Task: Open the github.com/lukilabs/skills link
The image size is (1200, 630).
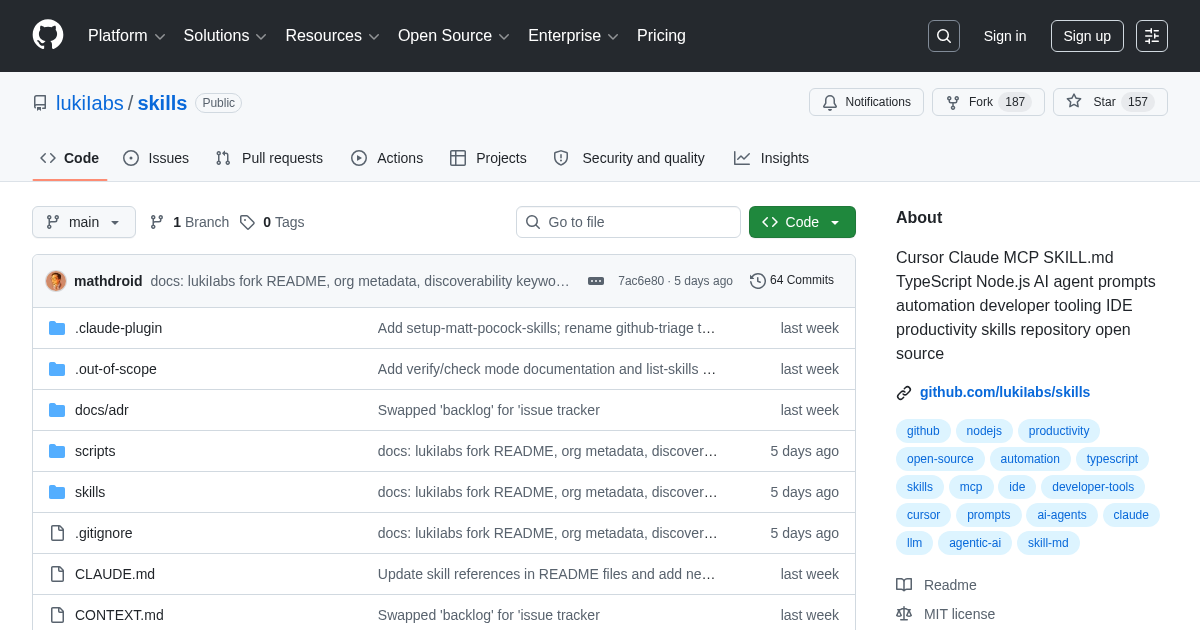Action: 1005,392
